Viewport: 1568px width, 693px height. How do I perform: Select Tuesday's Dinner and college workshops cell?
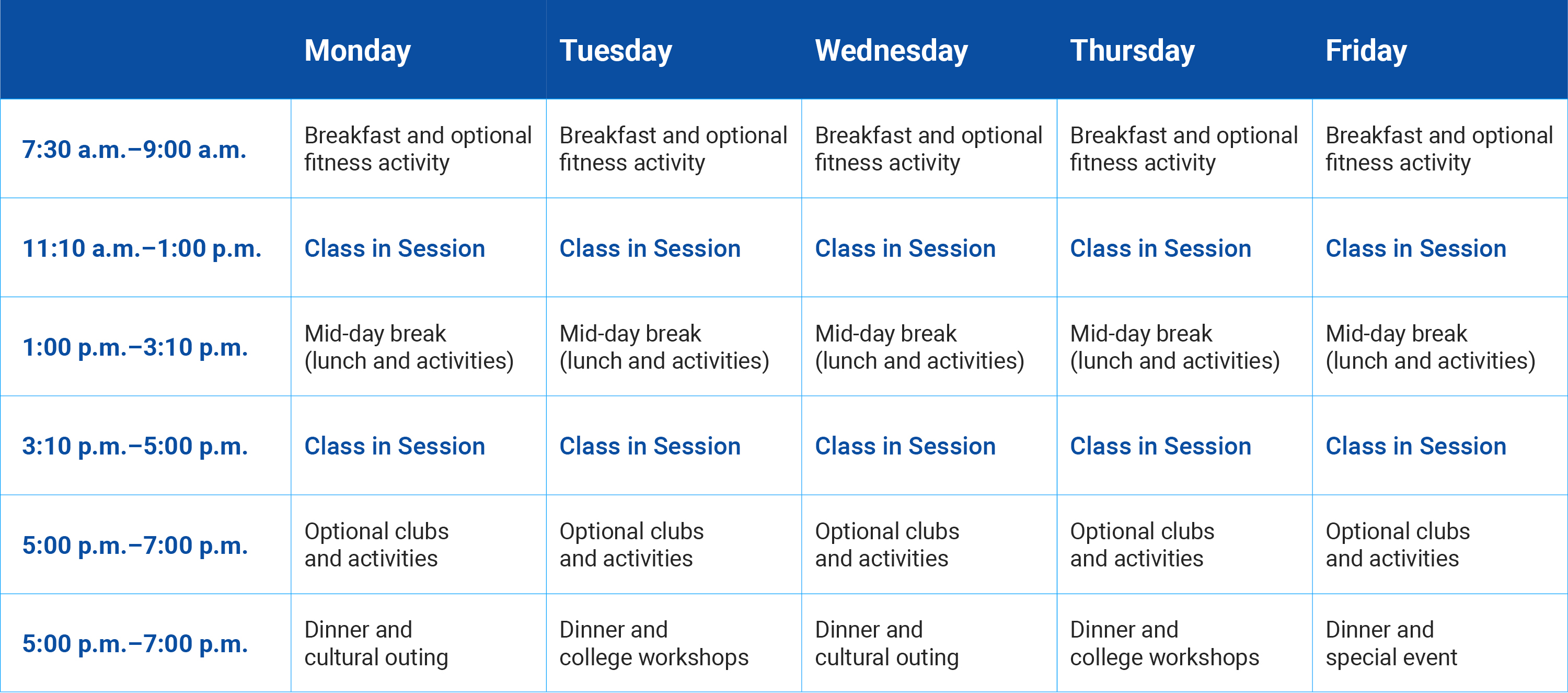654,643
